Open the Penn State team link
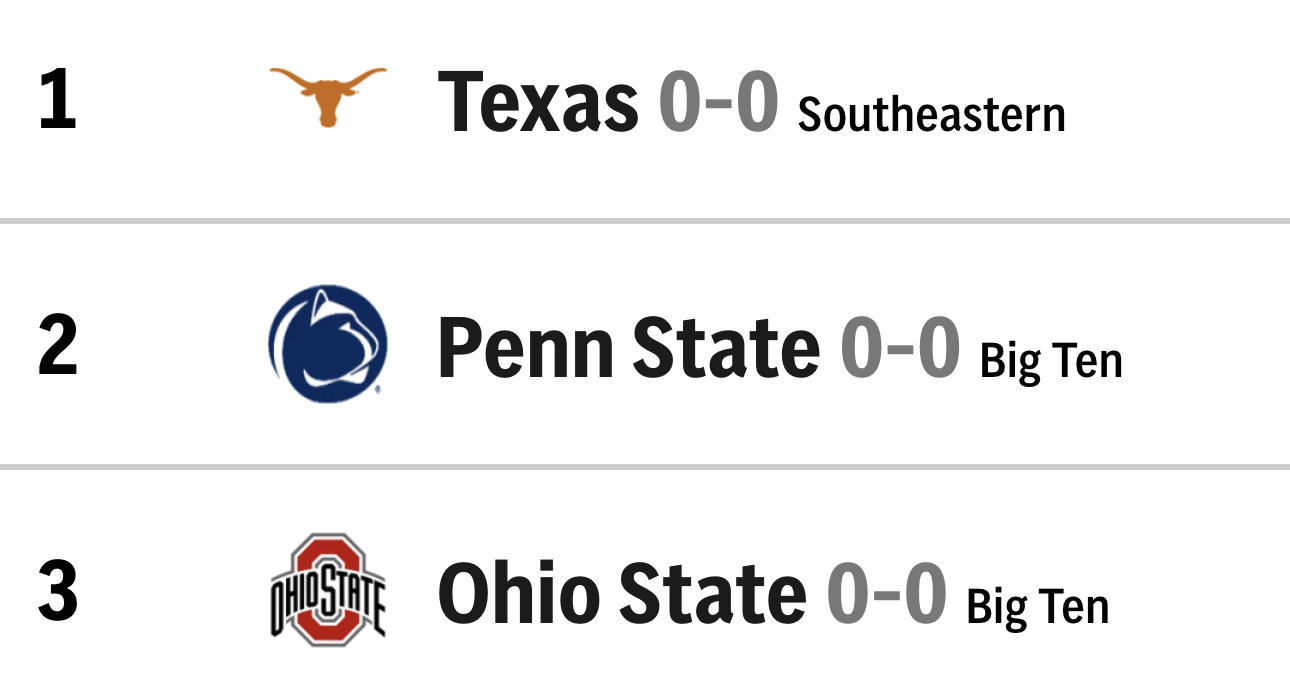Viewport: 1290px width, 692px height. click(x=628, y=347)
